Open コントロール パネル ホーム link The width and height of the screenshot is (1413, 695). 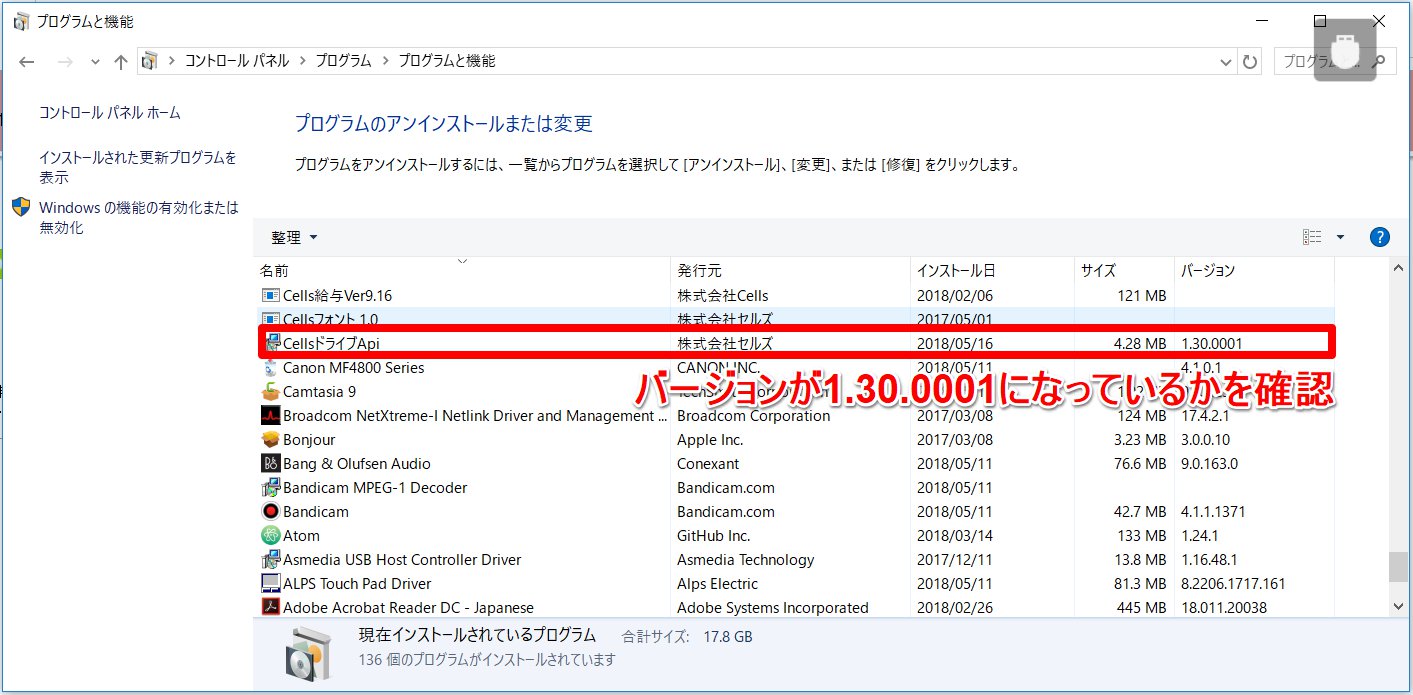tap(110, 113)
